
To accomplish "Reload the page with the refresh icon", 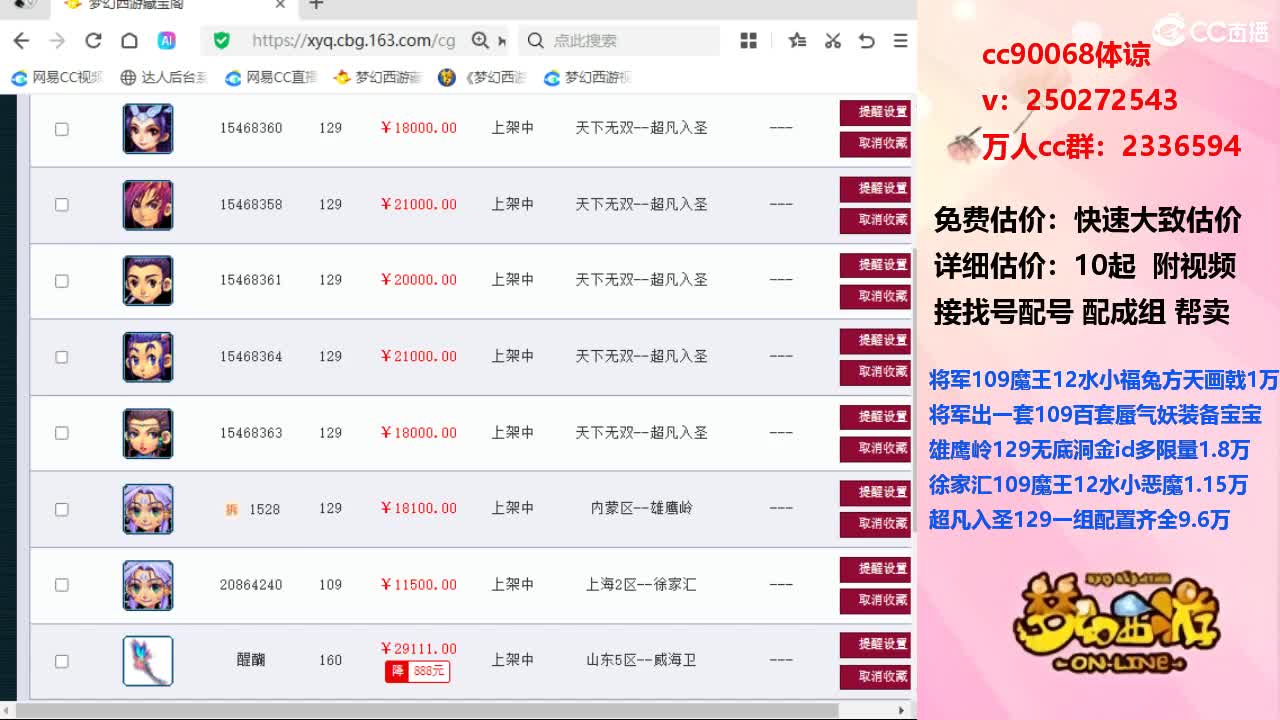I will tap(93, 41).
